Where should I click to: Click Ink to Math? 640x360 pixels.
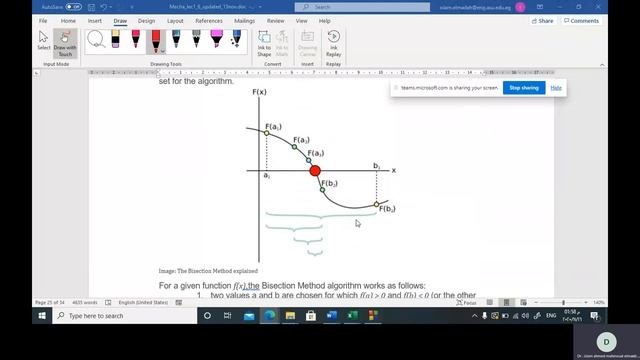(282, 44)
